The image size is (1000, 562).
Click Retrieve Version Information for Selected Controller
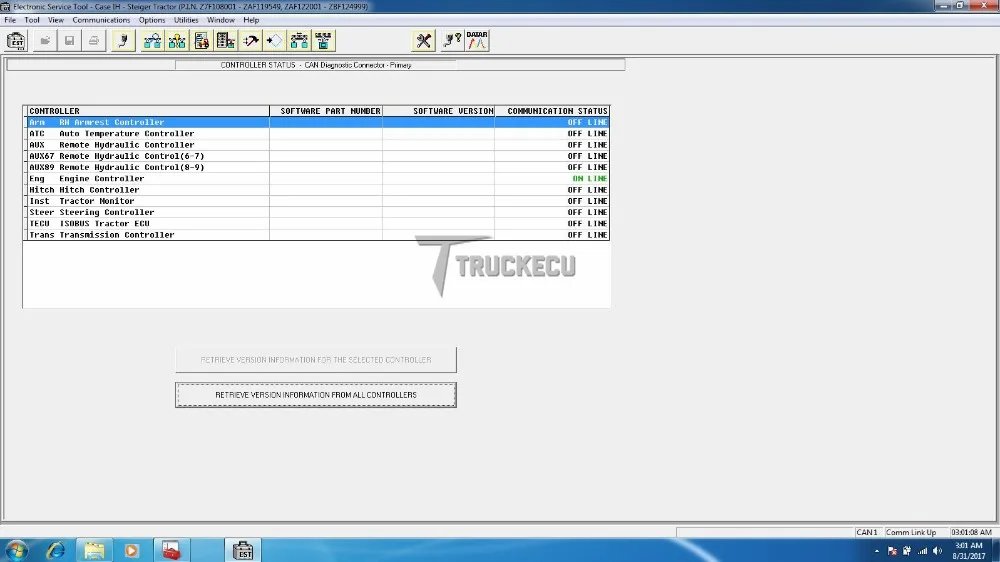coord(316,360)
